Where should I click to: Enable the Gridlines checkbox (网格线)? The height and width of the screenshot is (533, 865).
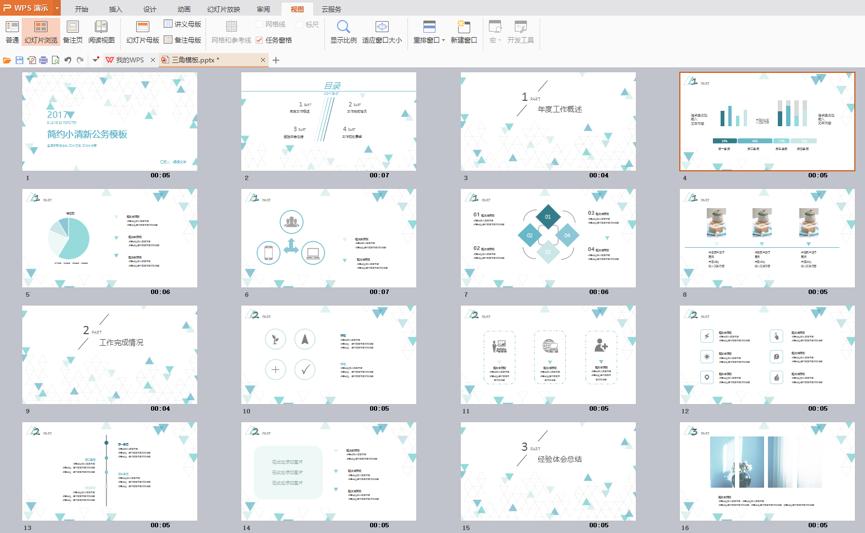(x=260, y=24)
